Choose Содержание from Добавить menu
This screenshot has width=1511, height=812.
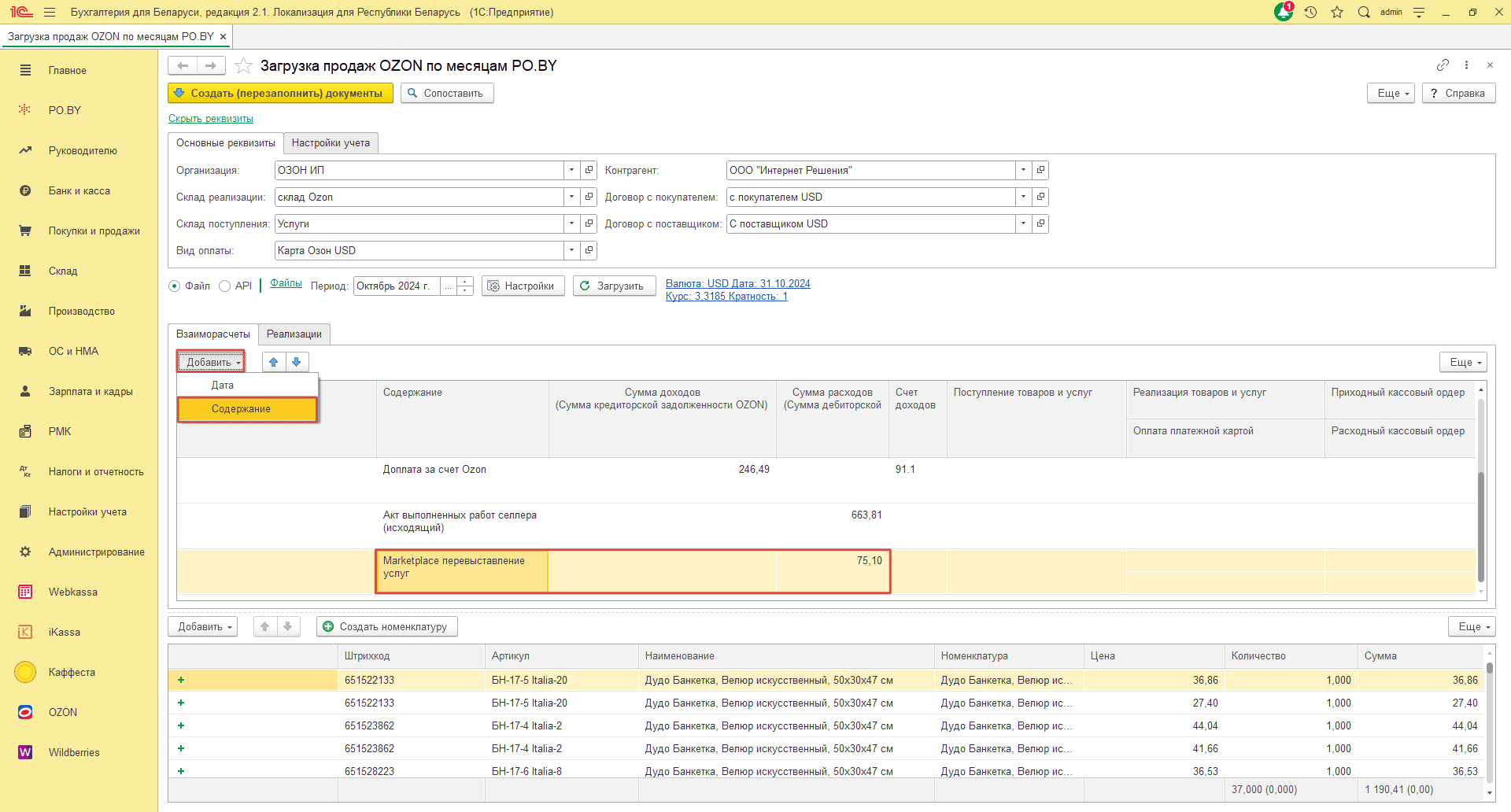pyautogui.click(x=247, y=409)
